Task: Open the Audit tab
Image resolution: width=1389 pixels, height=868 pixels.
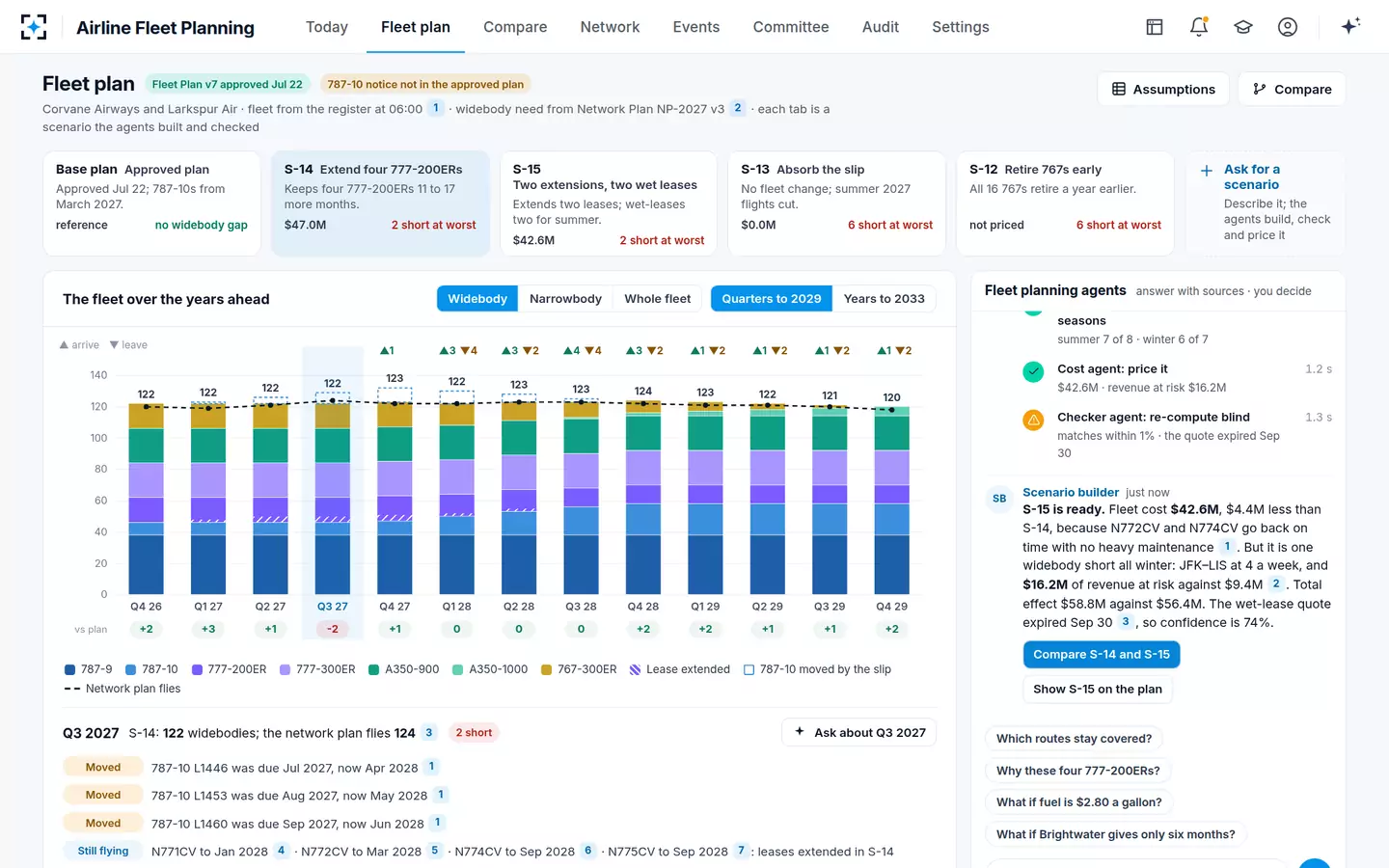Action: (x=881, y=27)
